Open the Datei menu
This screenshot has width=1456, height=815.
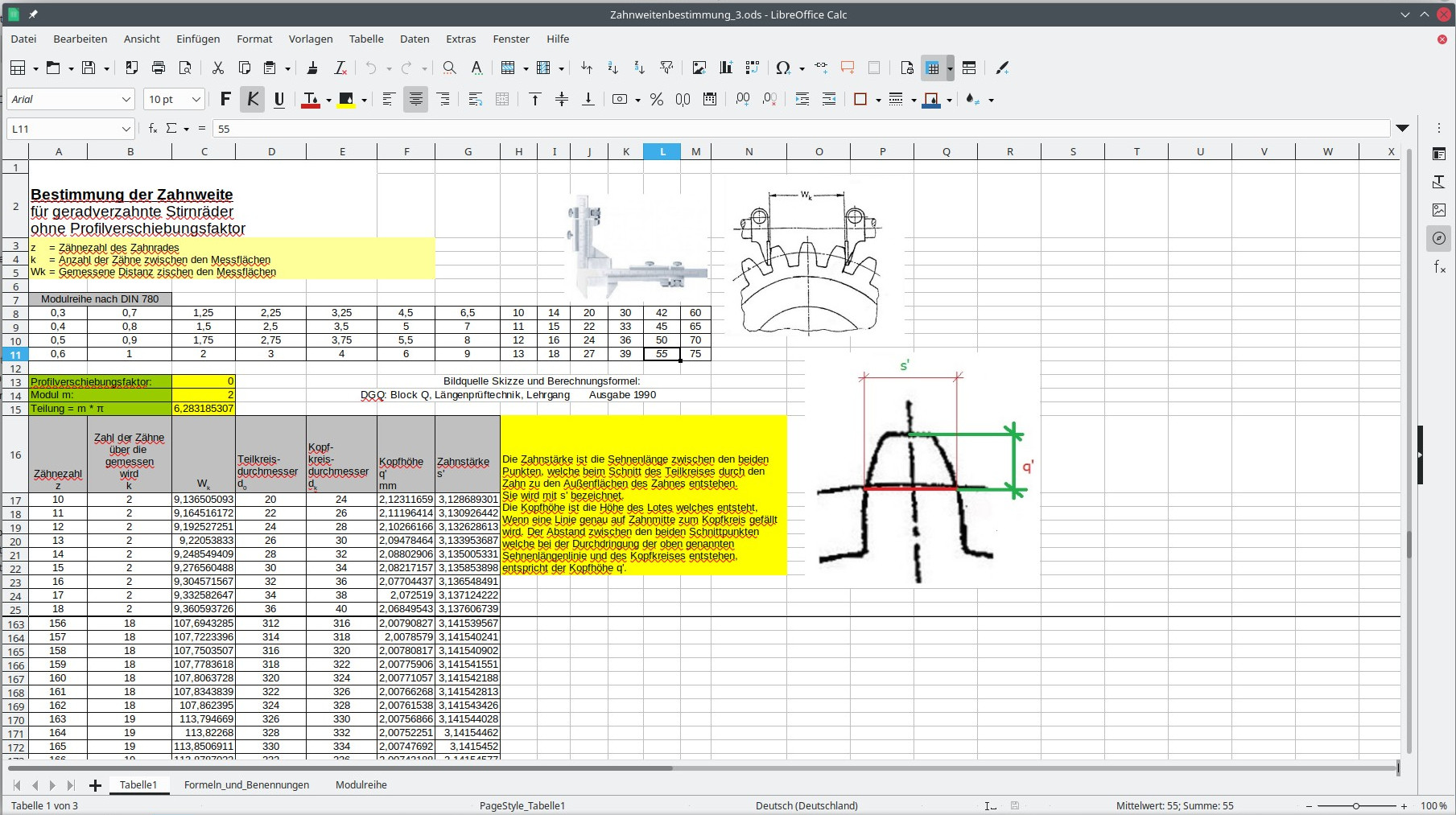click(x=23, y=39)
